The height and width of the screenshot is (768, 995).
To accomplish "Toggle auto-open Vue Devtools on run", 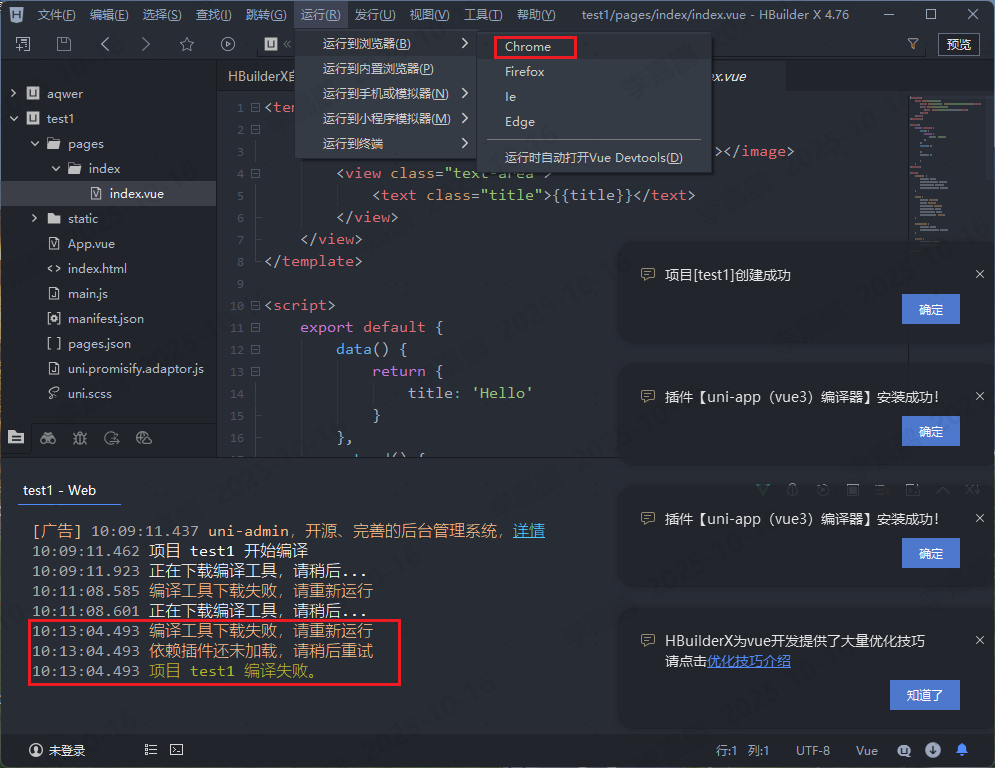I will click(x=593, y=157).
